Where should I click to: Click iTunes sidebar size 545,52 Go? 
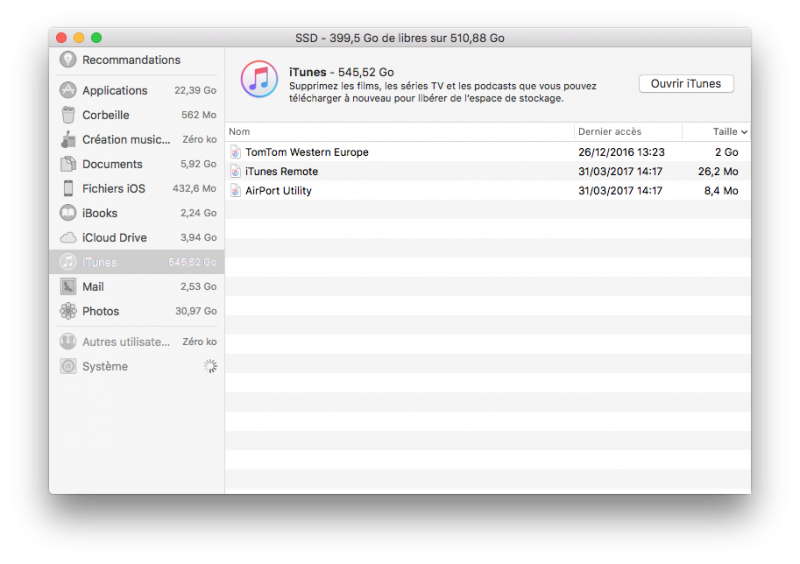[x=192, y=262]
